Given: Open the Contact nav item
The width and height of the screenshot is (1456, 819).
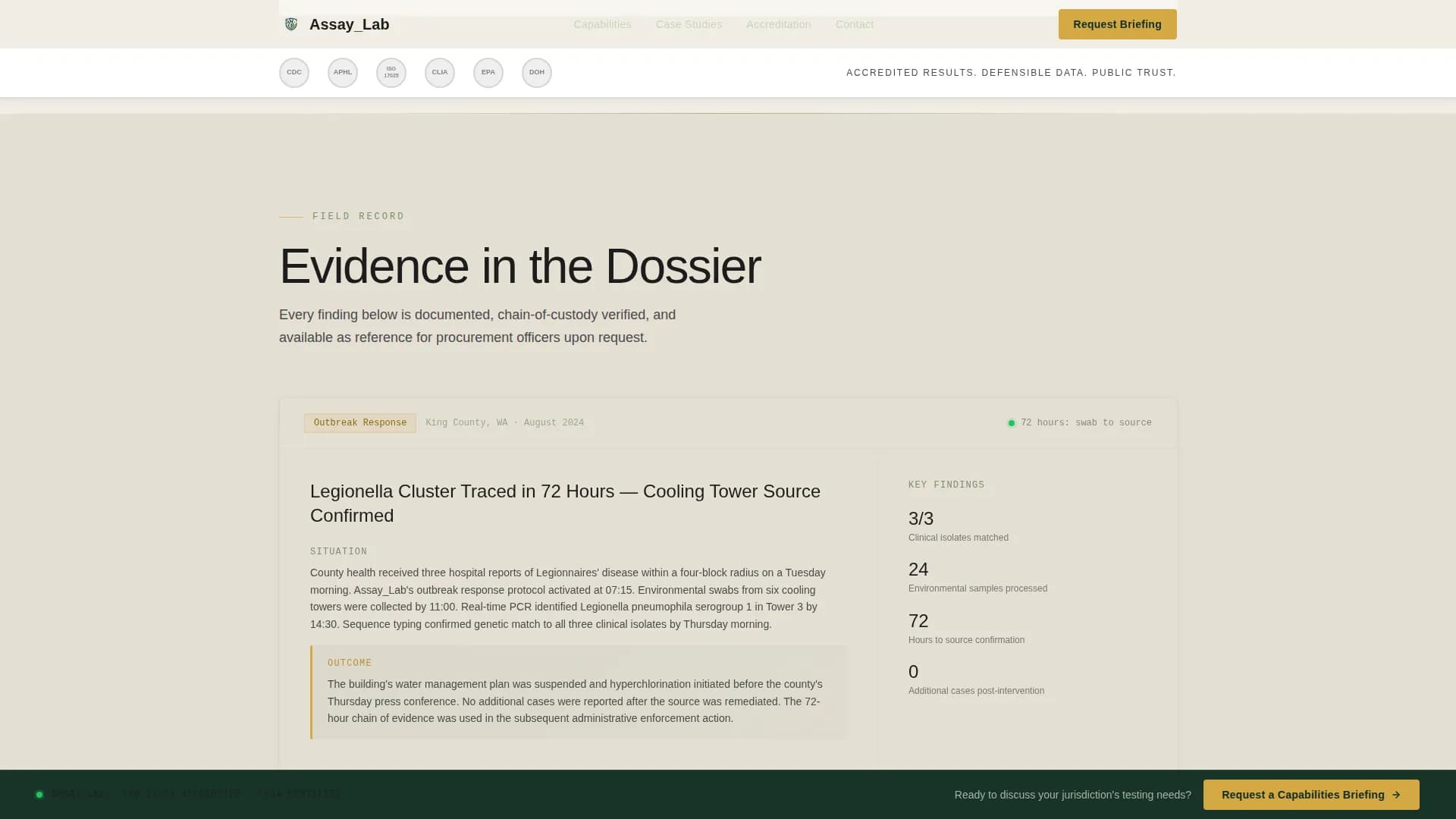Looking at the screenshot, I should [x=855, y=24].
